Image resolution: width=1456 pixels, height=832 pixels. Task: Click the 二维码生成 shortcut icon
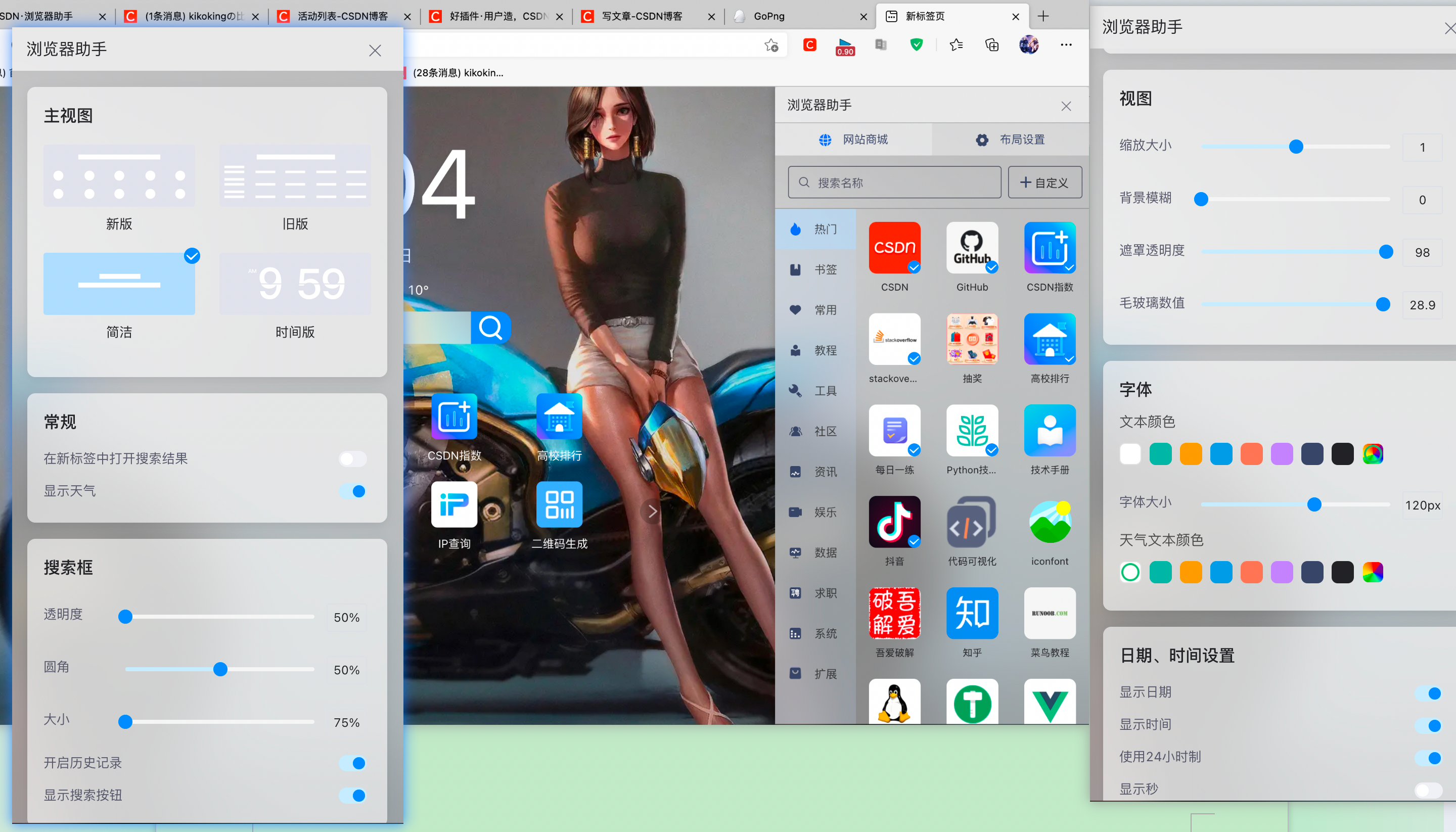[559, 504]
